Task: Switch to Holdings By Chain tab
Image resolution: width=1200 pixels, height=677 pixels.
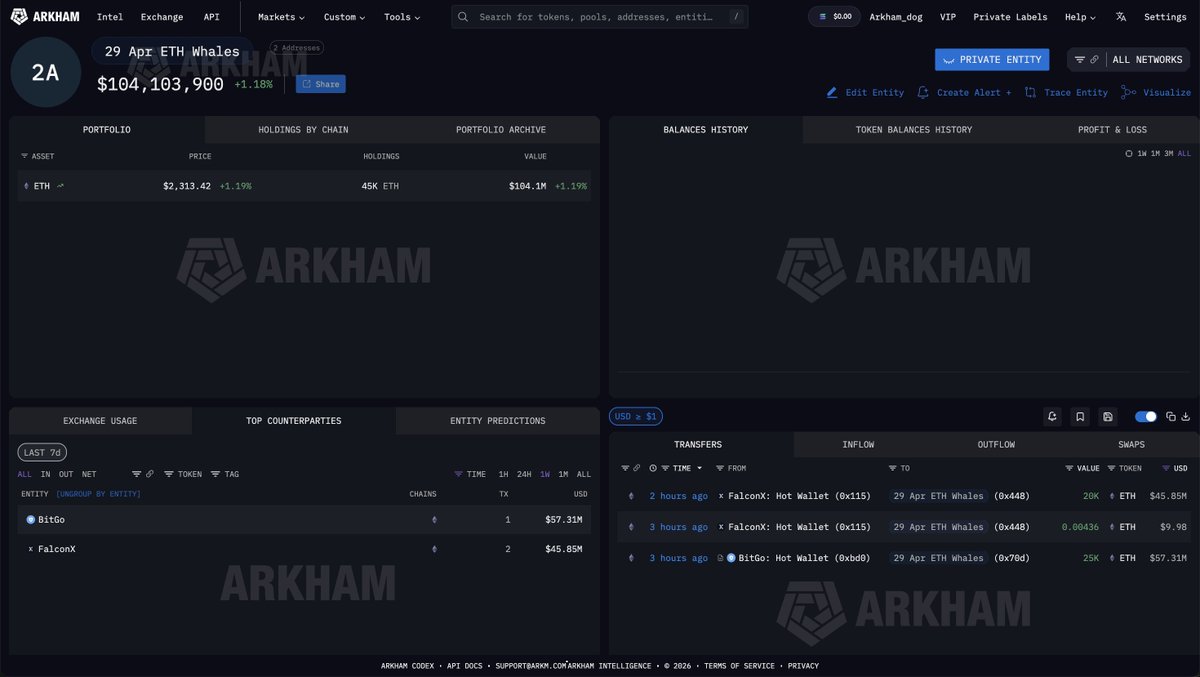Action: (303, 130)
